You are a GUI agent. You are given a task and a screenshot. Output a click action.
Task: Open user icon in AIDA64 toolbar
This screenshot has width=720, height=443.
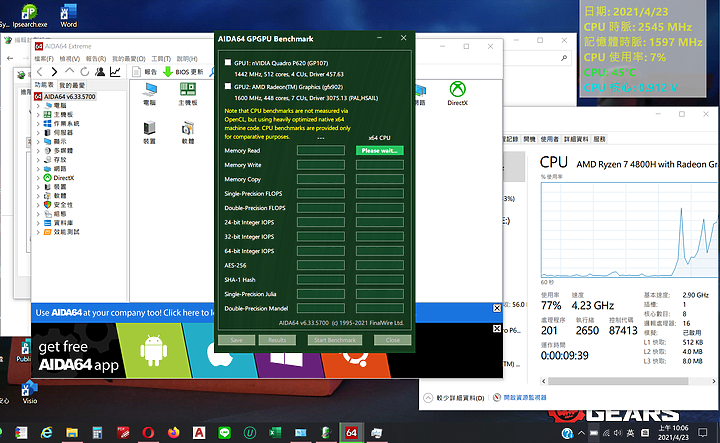100,72
